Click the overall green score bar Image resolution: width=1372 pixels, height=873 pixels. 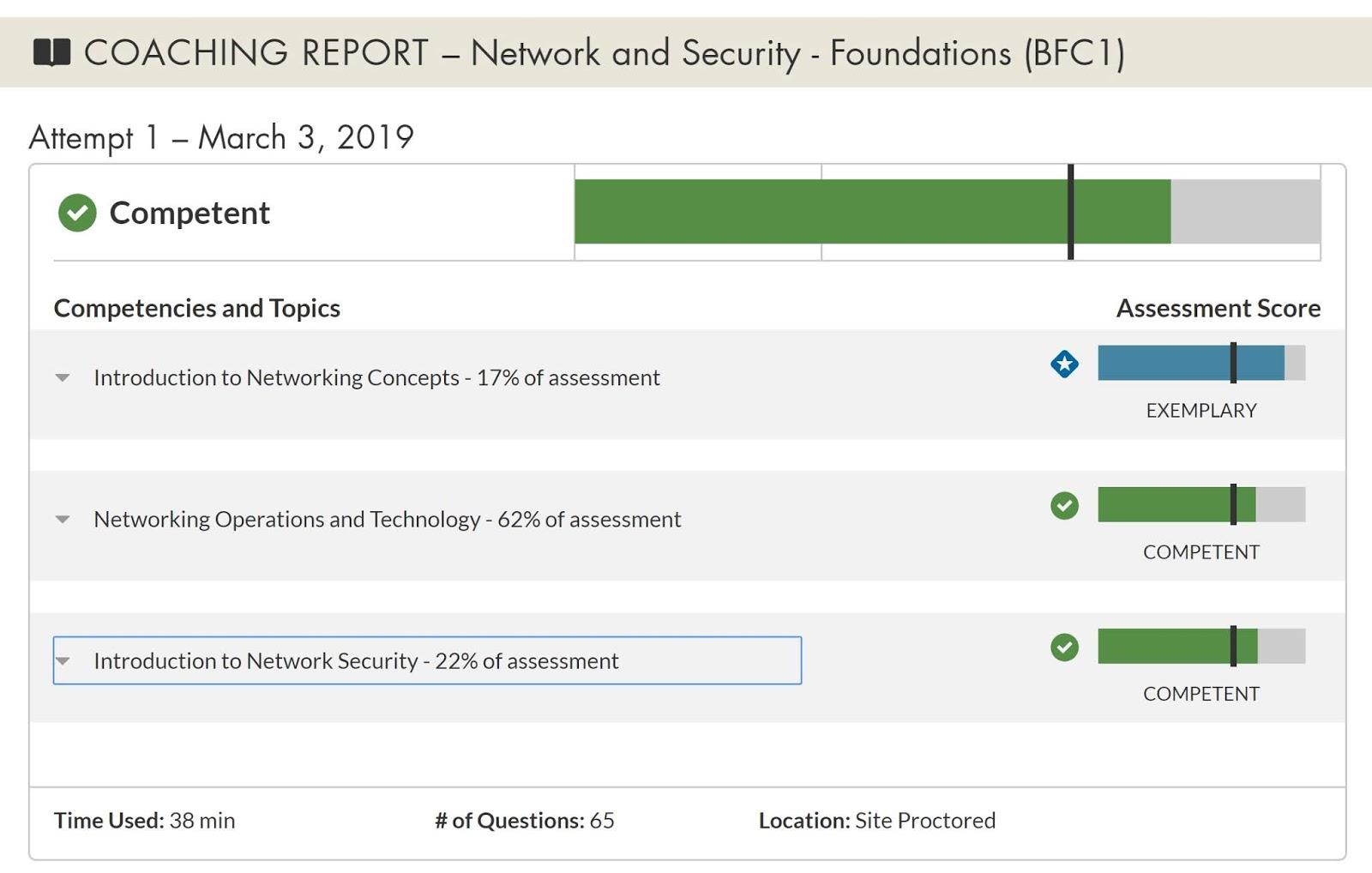872,212
